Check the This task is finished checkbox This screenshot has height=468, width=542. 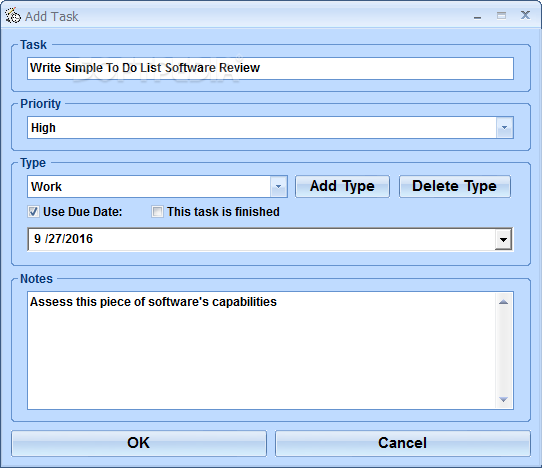[157, 212]
